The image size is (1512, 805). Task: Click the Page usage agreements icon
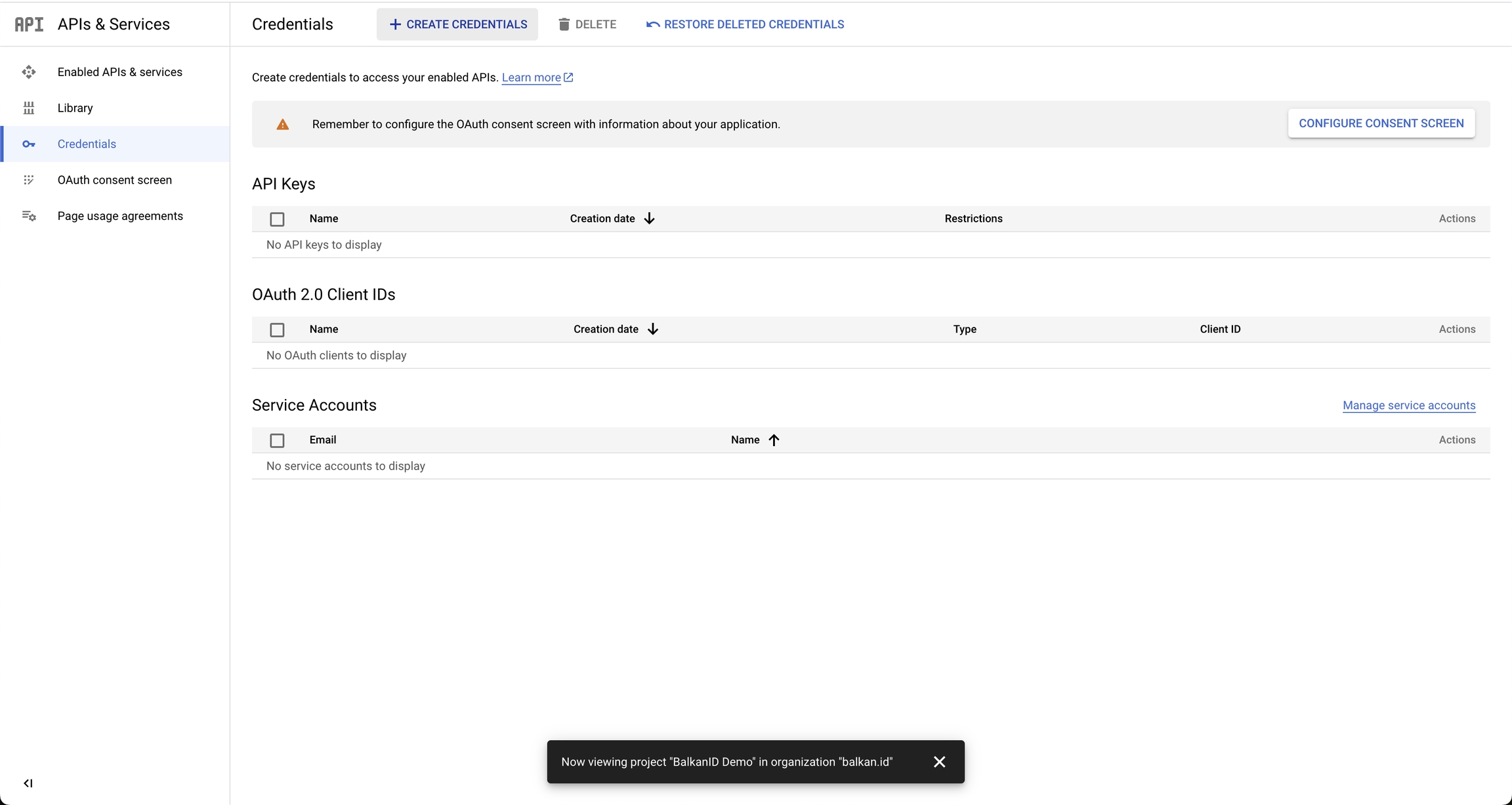tap(29, 216)
